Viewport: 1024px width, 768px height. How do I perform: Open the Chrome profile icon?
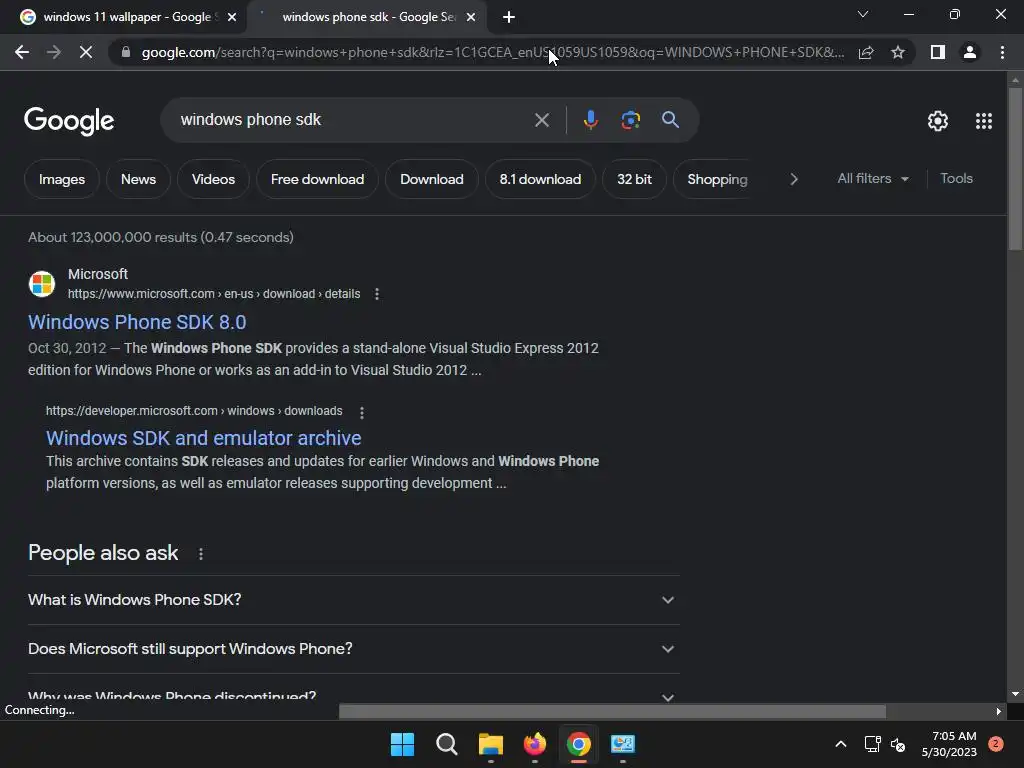tap(970, 52)
